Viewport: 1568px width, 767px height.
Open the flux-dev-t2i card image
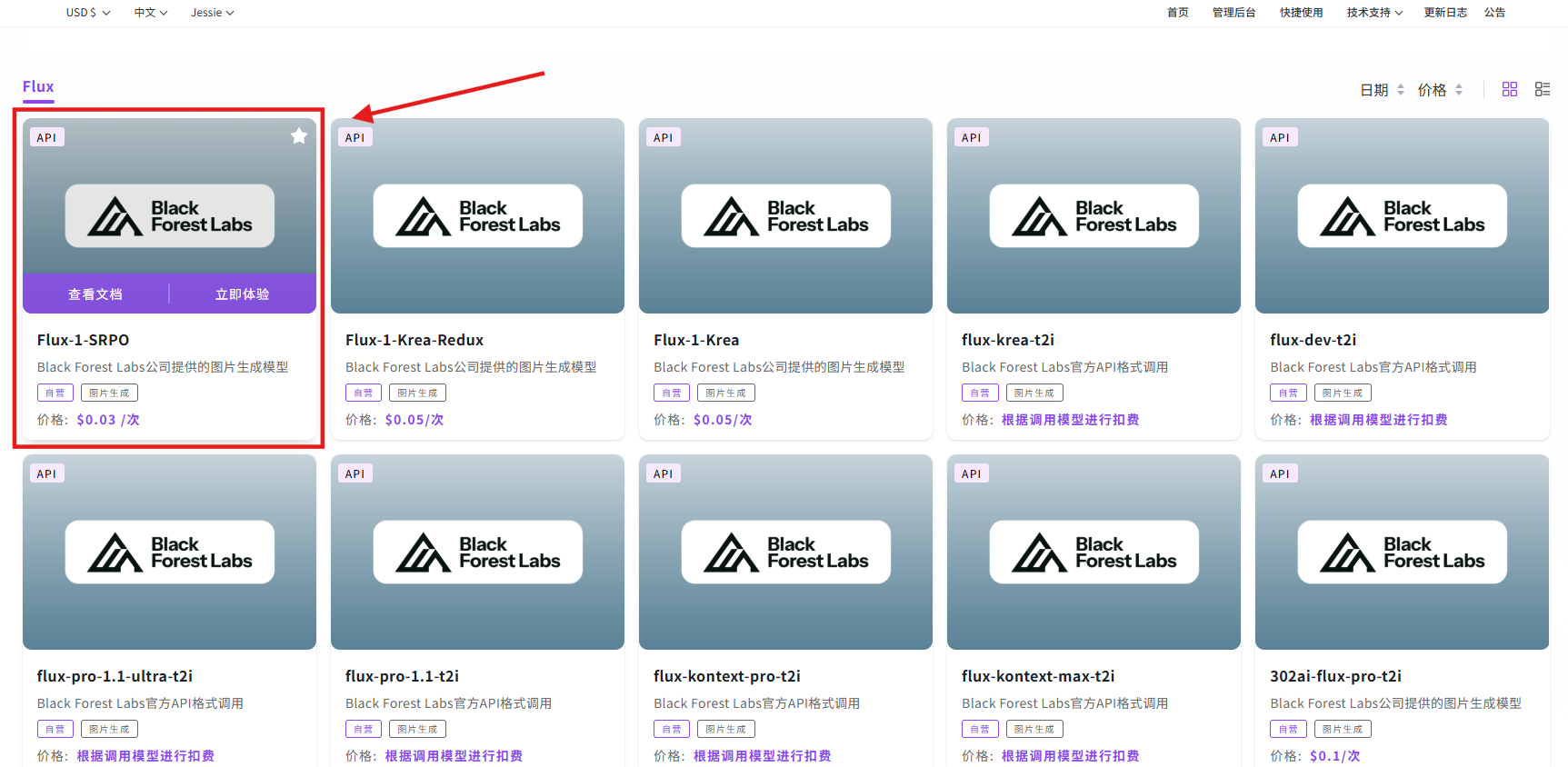[x=1402, y=216]
